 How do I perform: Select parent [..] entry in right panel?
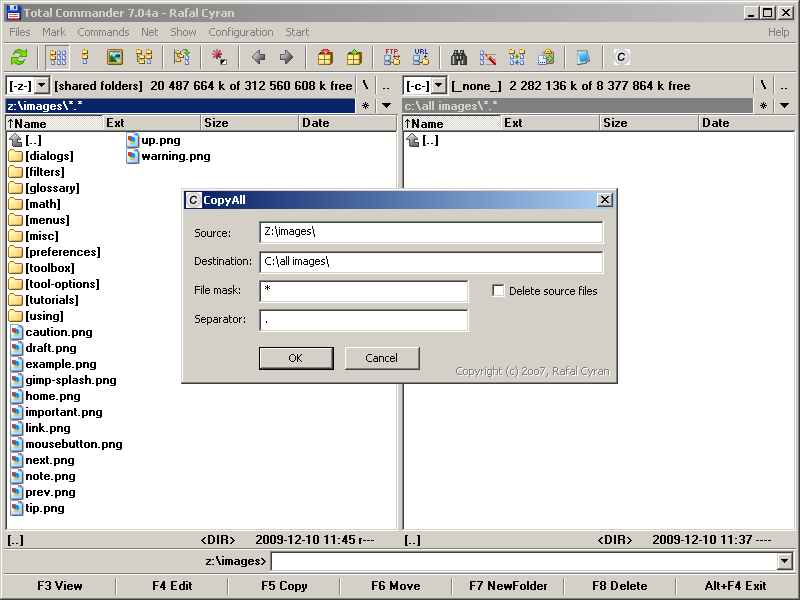click(x=422, y=140)
